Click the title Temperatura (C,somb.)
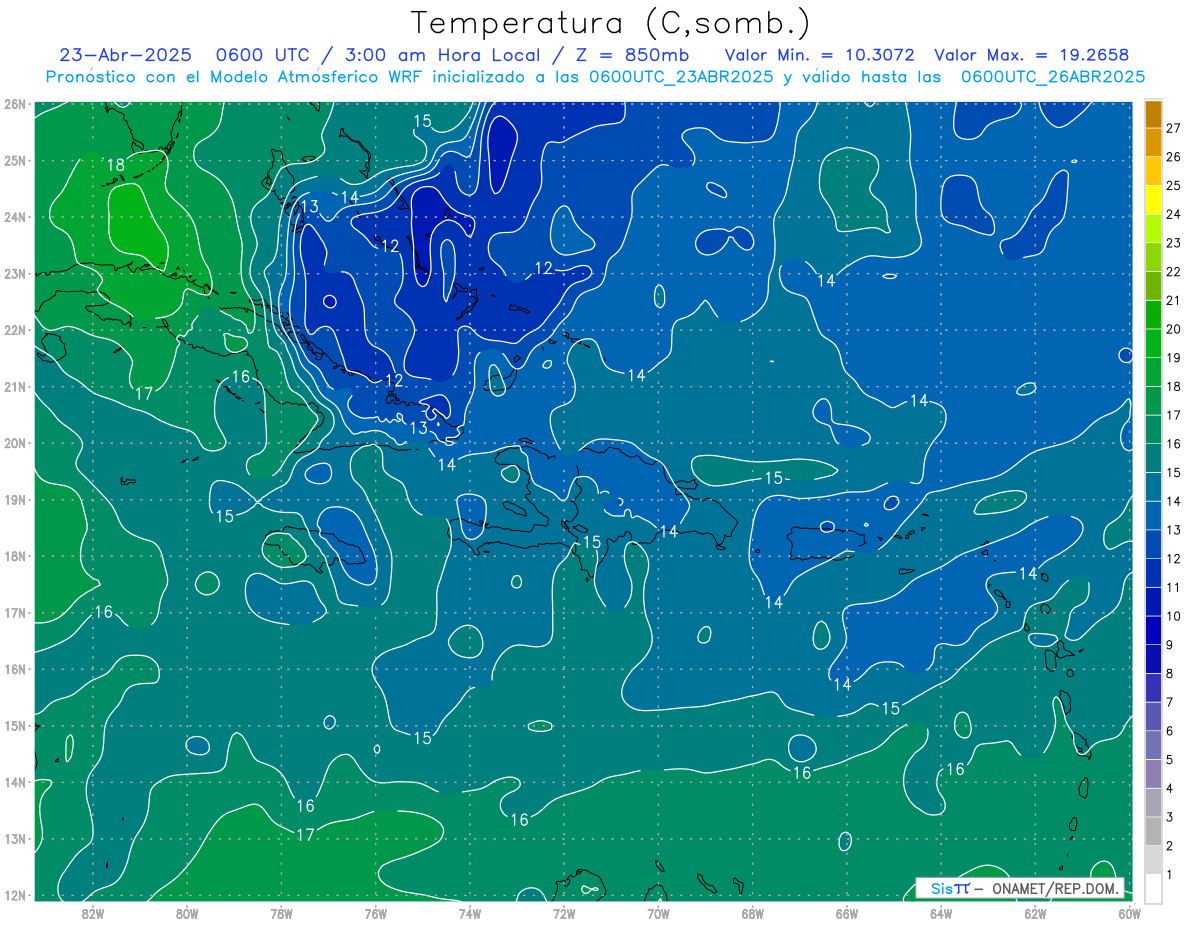 pos(611,23)
